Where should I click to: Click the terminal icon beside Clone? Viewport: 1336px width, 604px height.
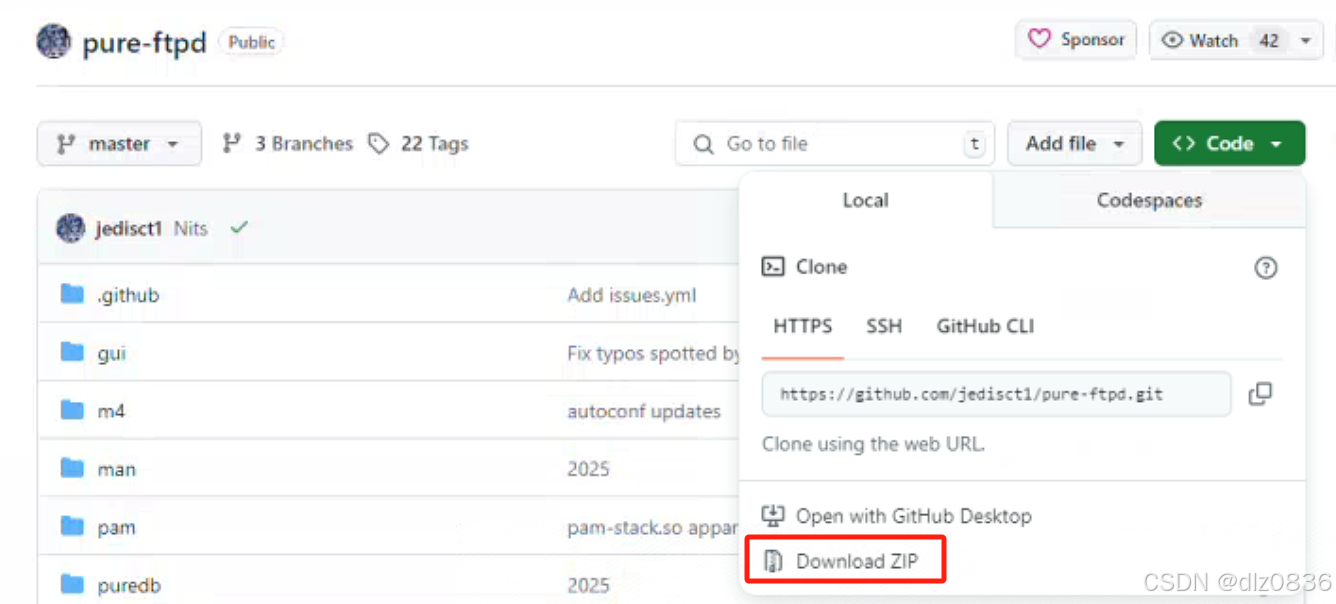(x=773, y=267)
